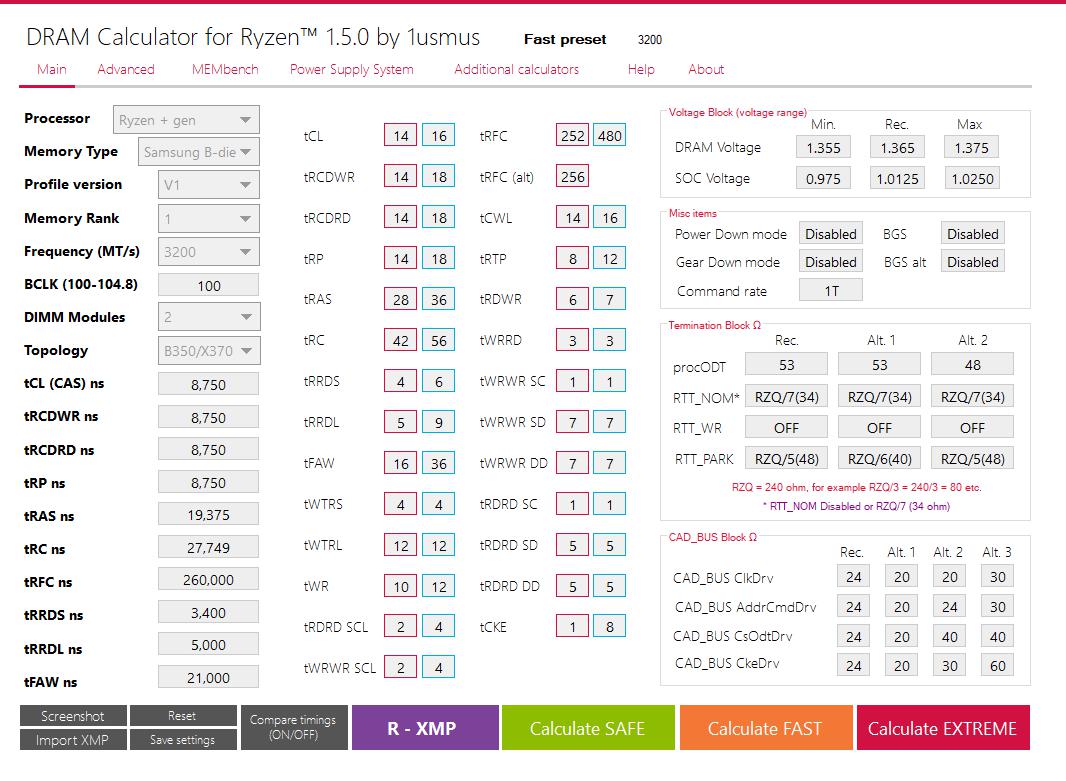Click the BCLK input field showing 100
This screenshot has height=781, width=1066.
(209, 285)
